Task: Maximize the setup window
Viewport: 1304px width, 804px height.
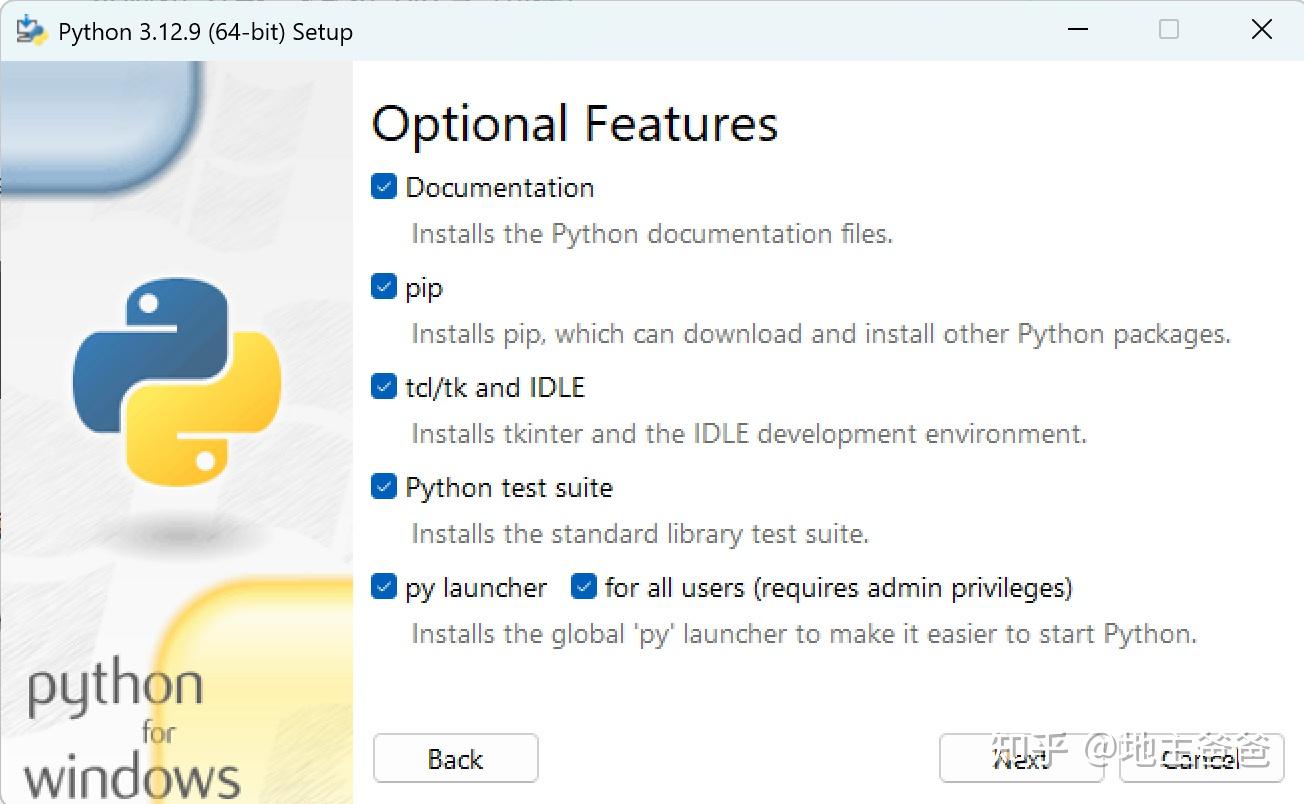Action: point(1168,30)
